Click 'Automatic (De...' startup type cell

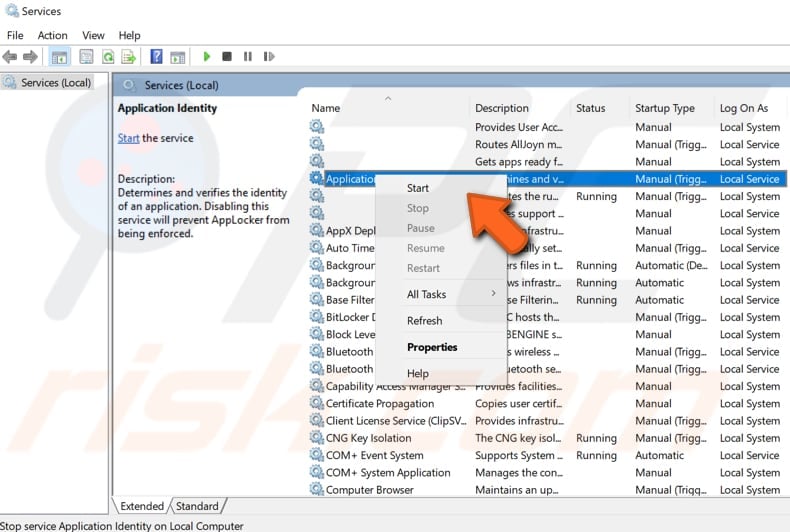click(x=671, y=265)
